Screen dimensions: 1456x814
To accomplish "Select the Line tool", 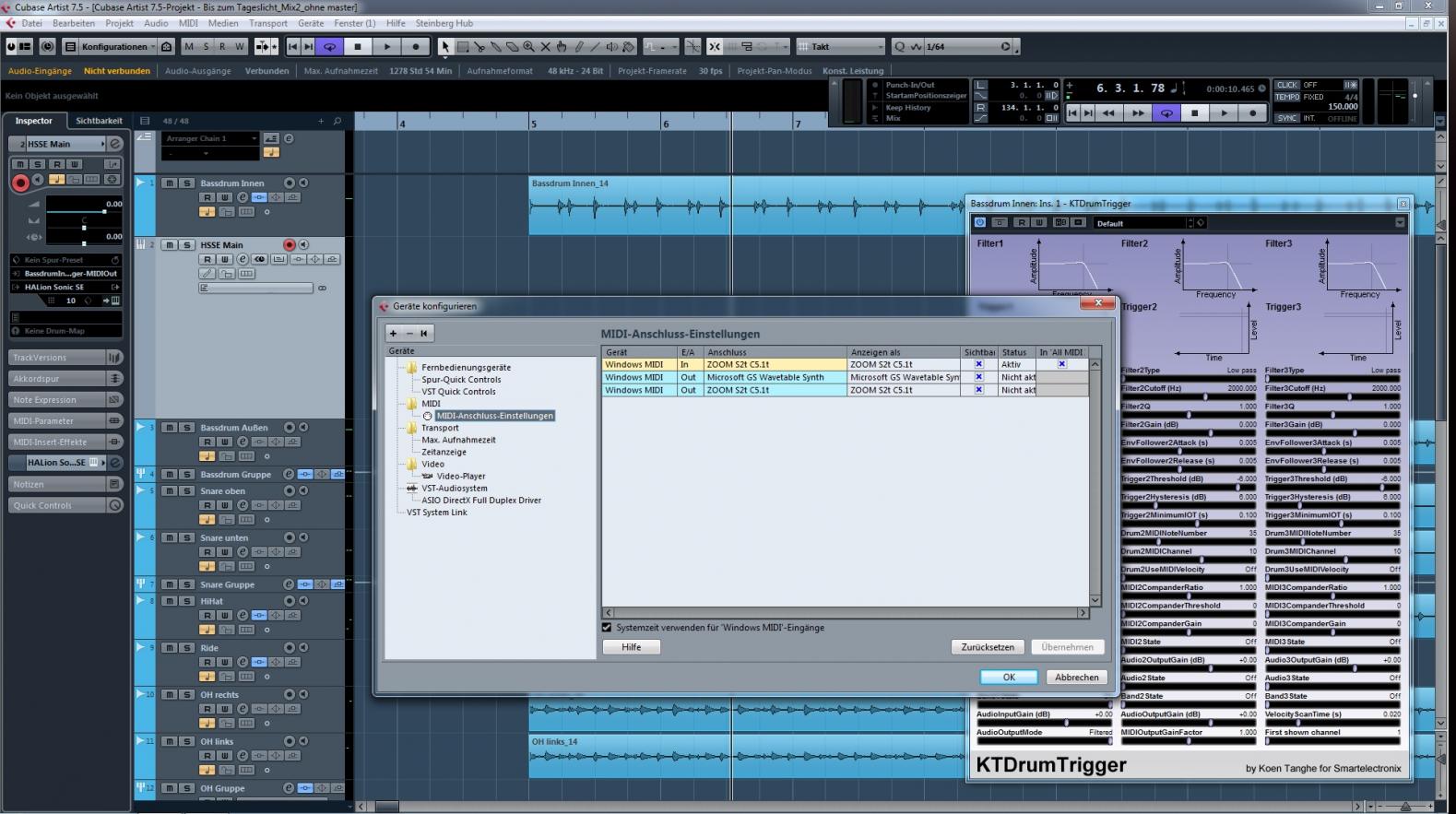I will 596,47.
